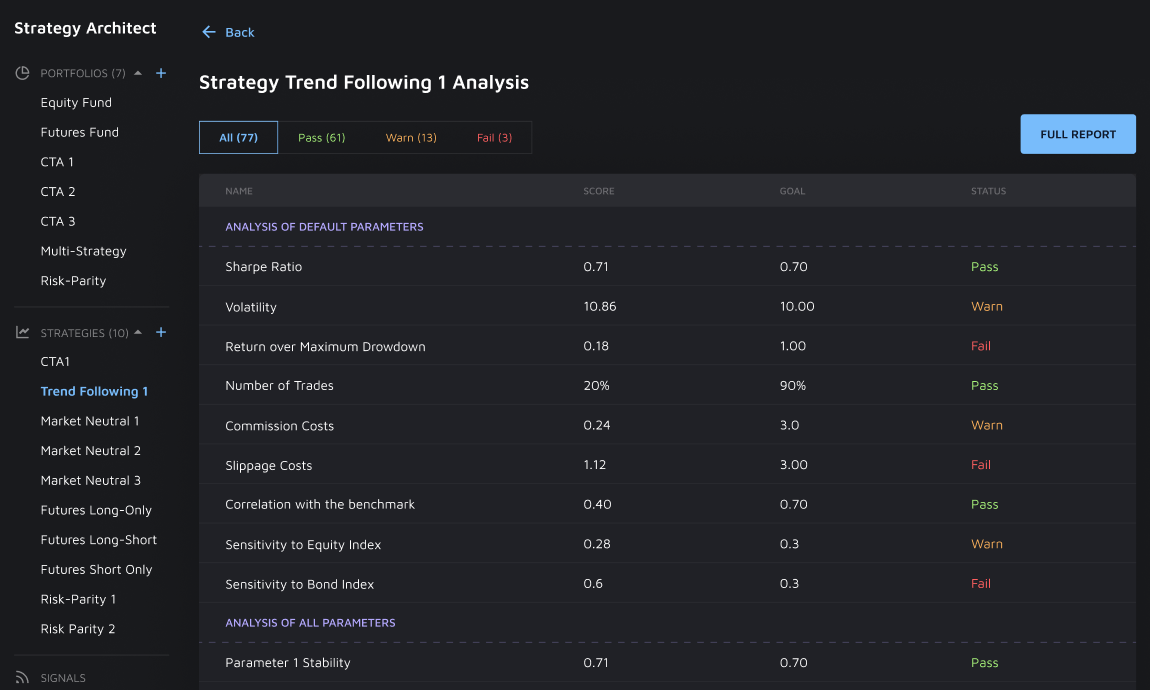Select the CTA 3 portfolio
Screen dimensions: 1150x690
[58, 221]
